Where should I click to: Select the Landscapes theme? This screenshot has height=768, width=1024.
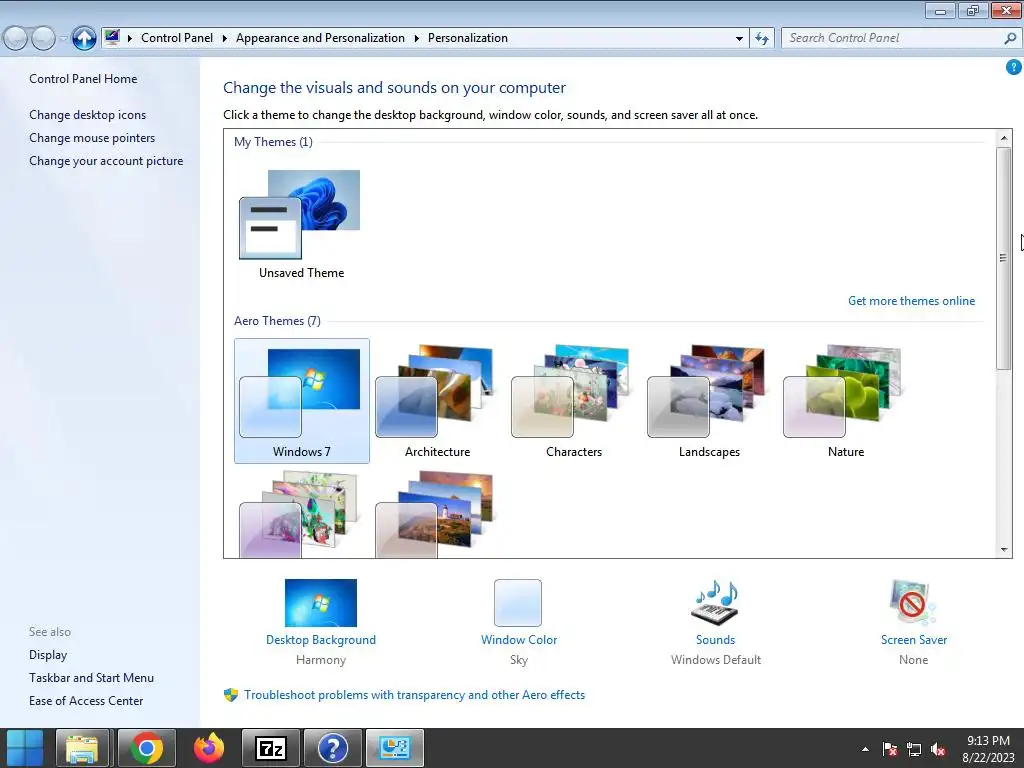pyautogui.click(x=709, y=401)
